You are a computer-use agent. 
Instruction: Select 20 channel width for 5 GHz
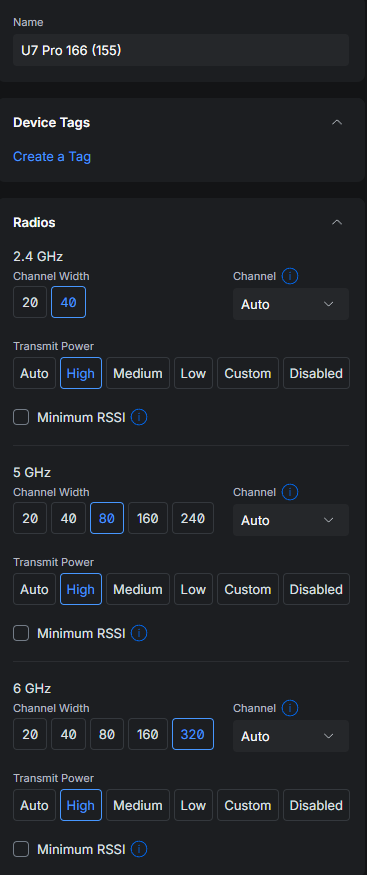pos(30,518)
